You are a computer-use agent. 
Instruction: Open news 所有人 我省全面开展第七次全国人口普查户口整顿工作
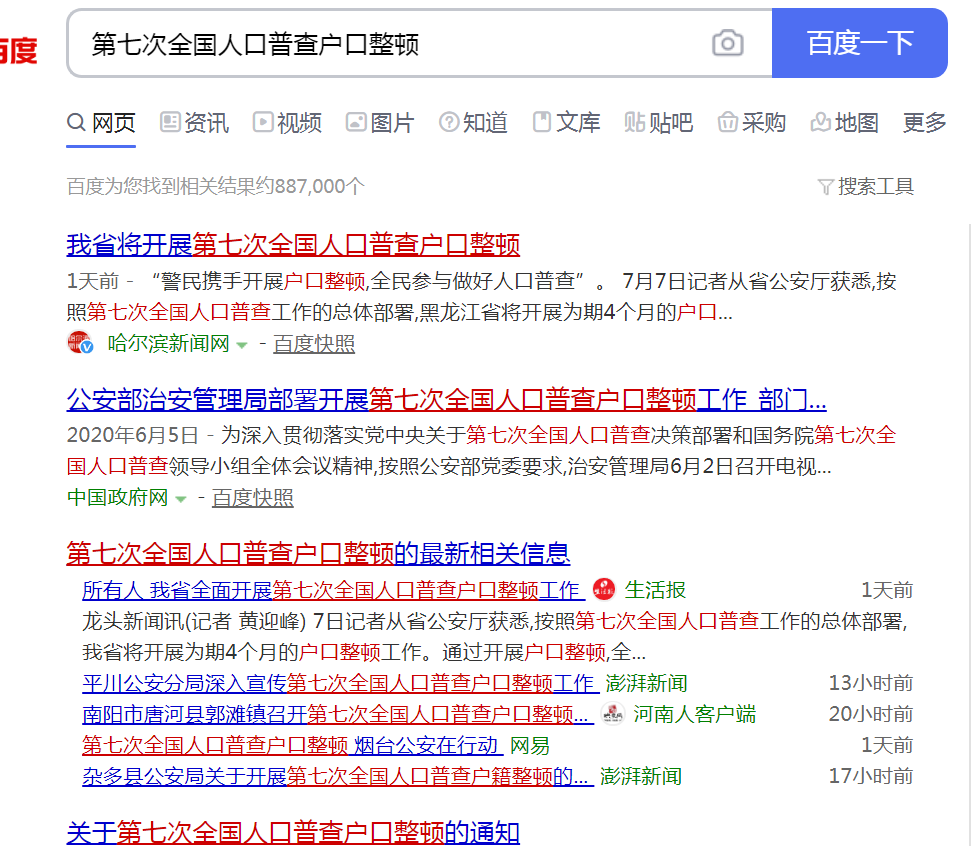(x=333, y=590)
